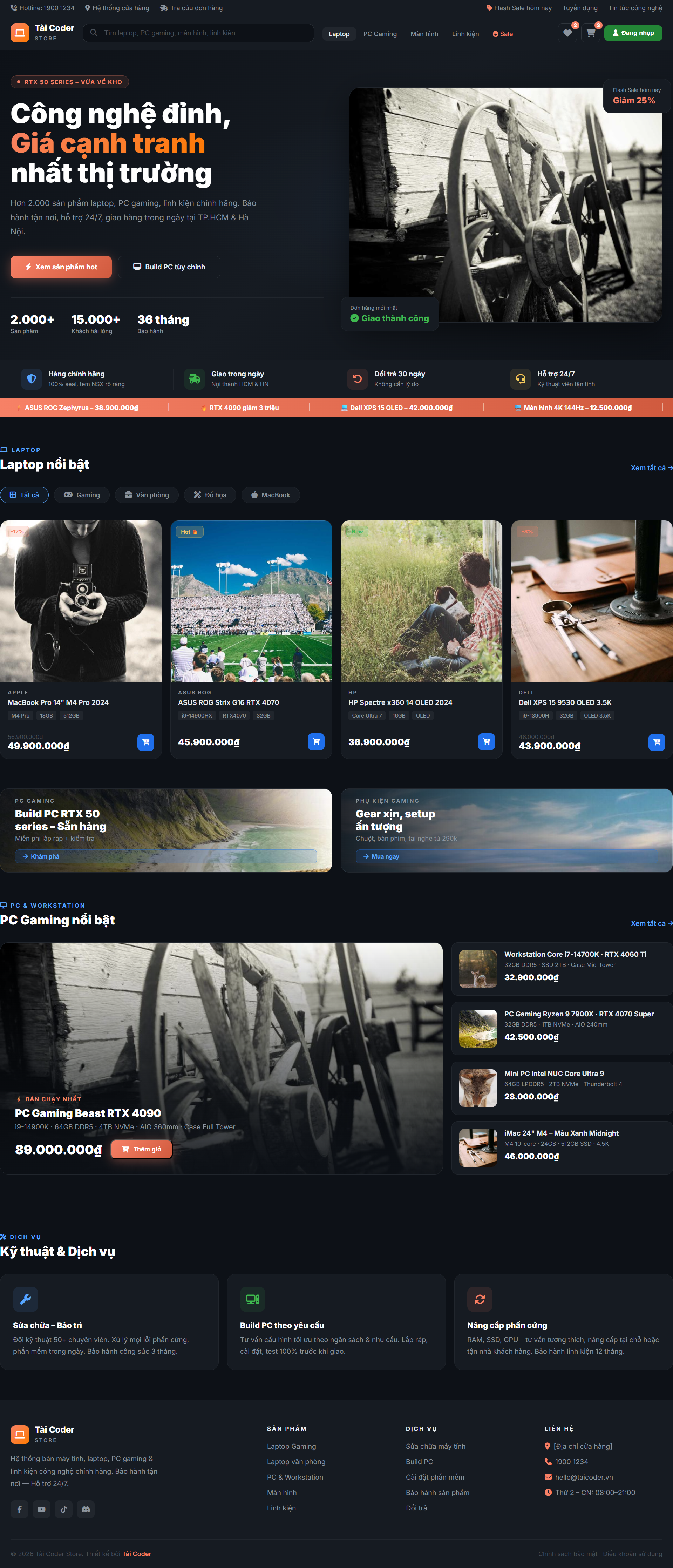Screen dimensions: 673x1568
Task: Select the Văn phòng filter chip
Action: pos(147,495)
